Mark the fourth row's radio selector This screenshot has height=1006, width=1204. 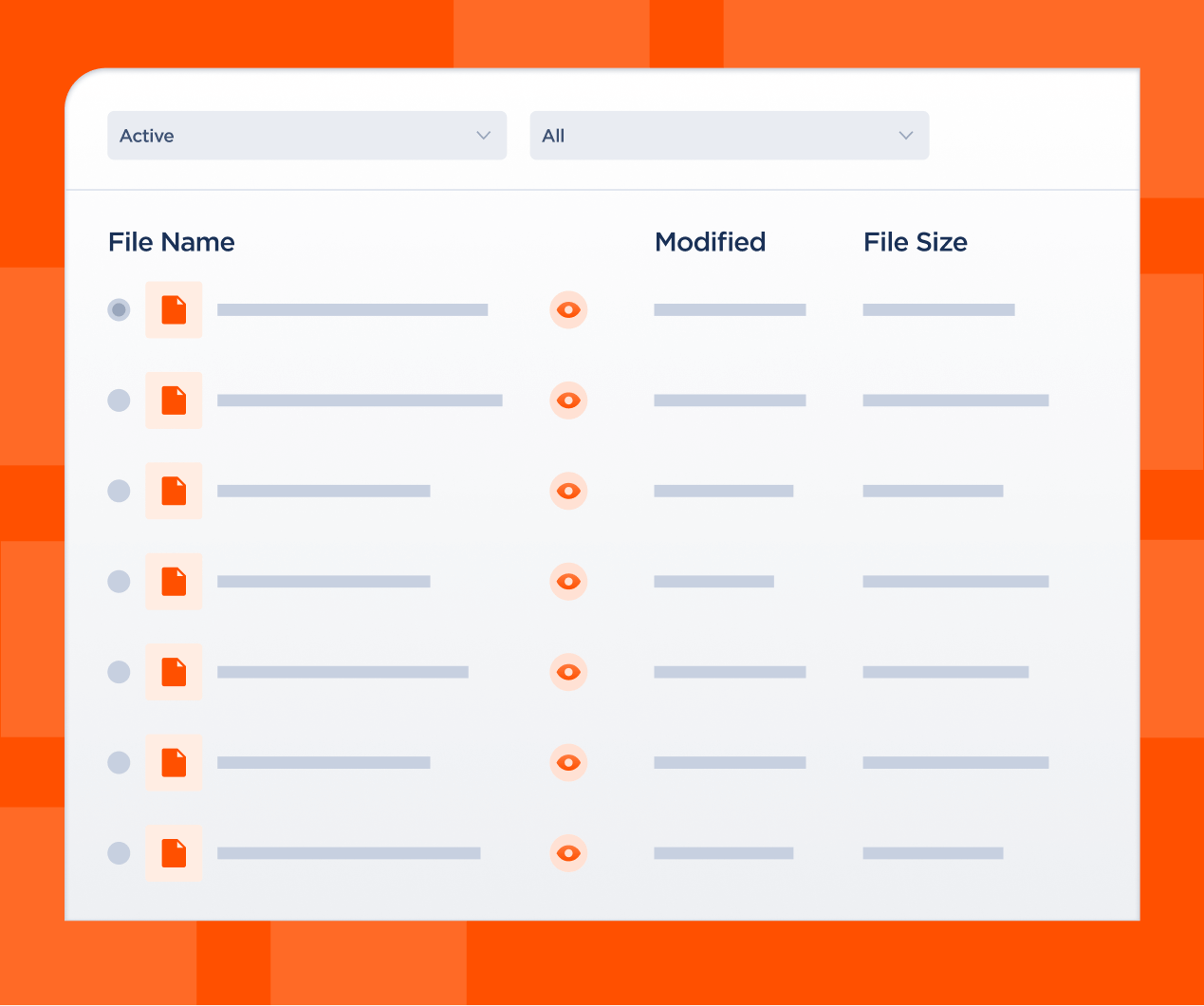coord(119,581)
